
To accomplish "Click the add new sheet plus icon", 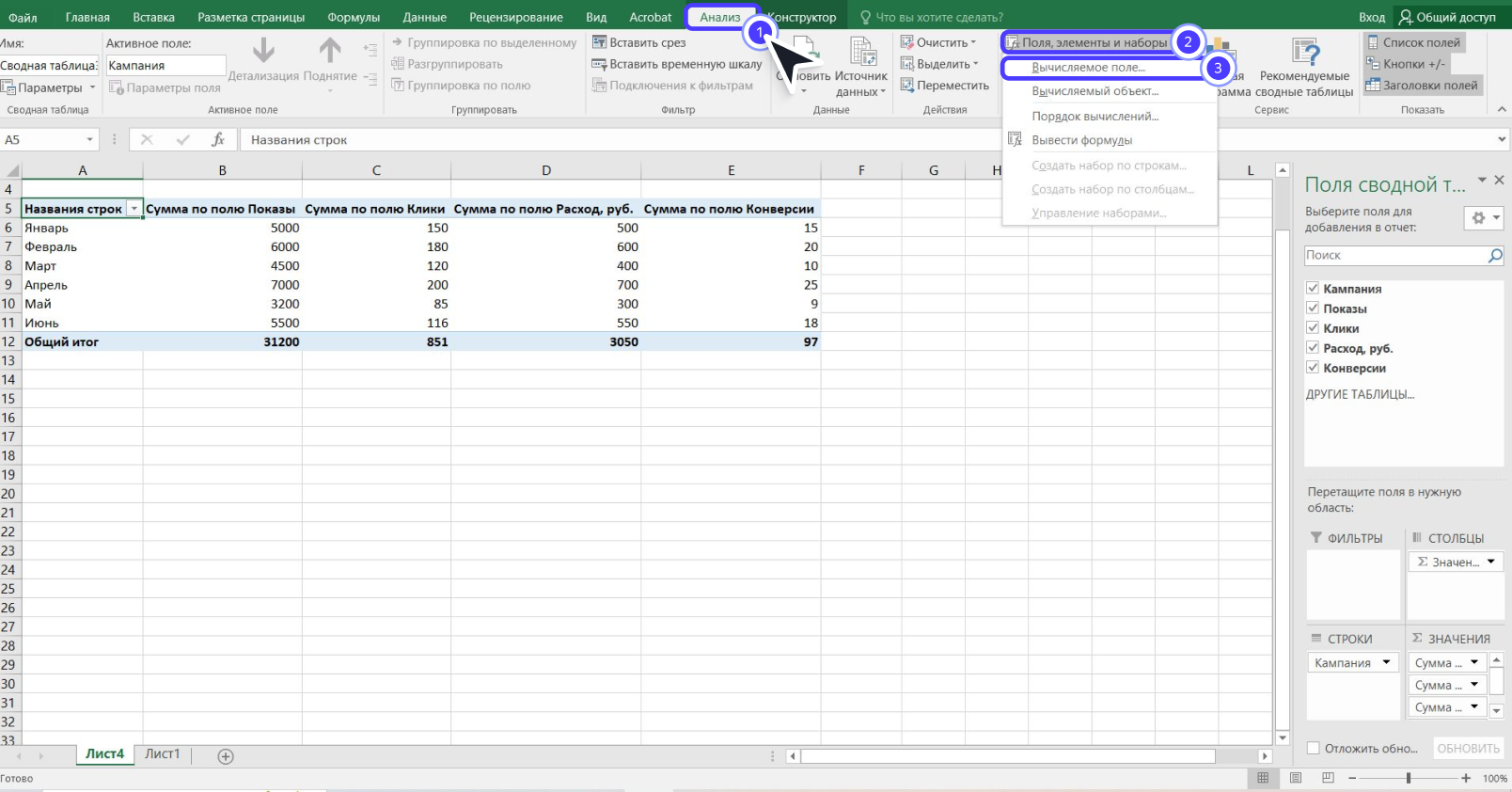I will [x=226, y=756].
